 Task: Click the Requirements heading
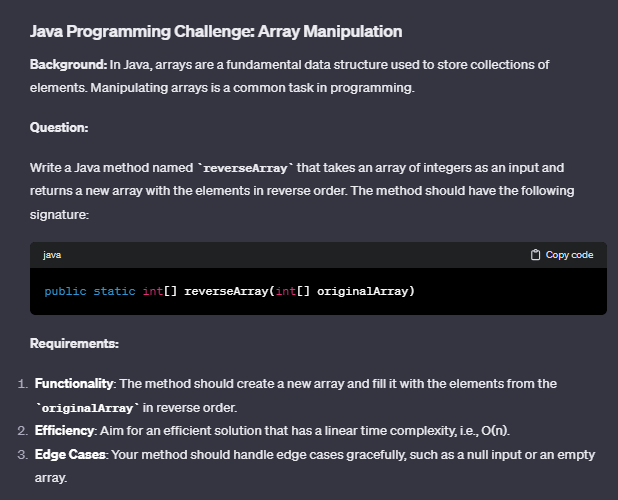pos(74,344)
